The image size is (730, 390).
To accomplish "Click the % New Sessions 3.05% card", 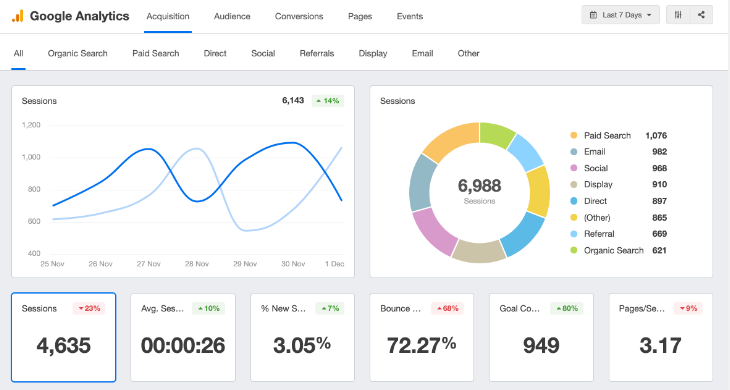I will (302, 337).
